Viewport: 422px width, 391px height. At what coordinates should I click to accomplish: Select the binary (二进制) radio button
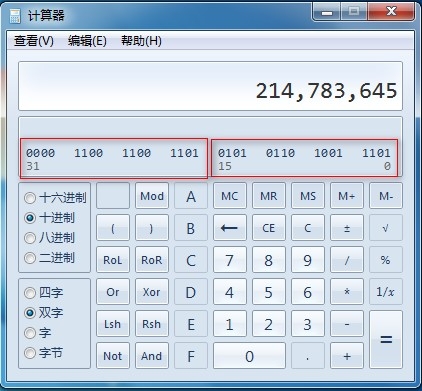(x=30, y=258)
